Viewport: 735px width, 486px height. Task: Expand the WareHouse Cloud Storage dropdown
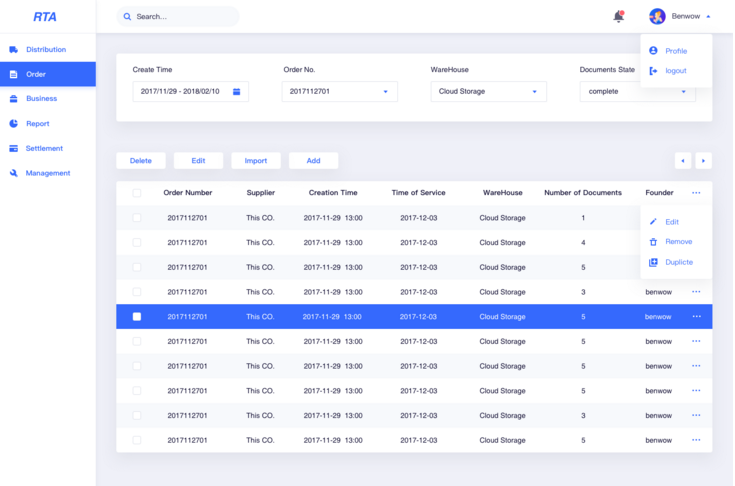click(x=534, y=91)
